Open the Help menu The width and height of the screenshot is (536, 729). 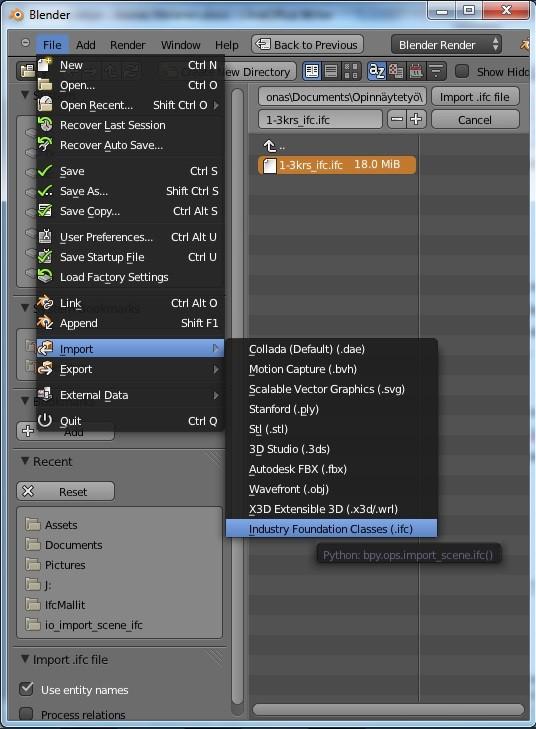[x=226, y=45]
